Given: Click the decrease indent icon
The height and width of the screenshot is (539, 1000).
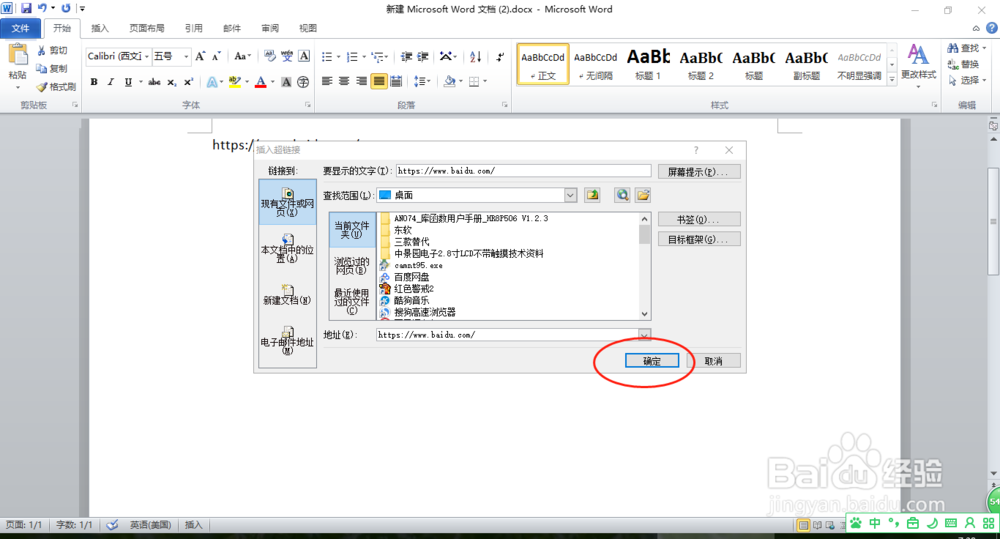Looking at the screenshot, I should pos(406,57).
